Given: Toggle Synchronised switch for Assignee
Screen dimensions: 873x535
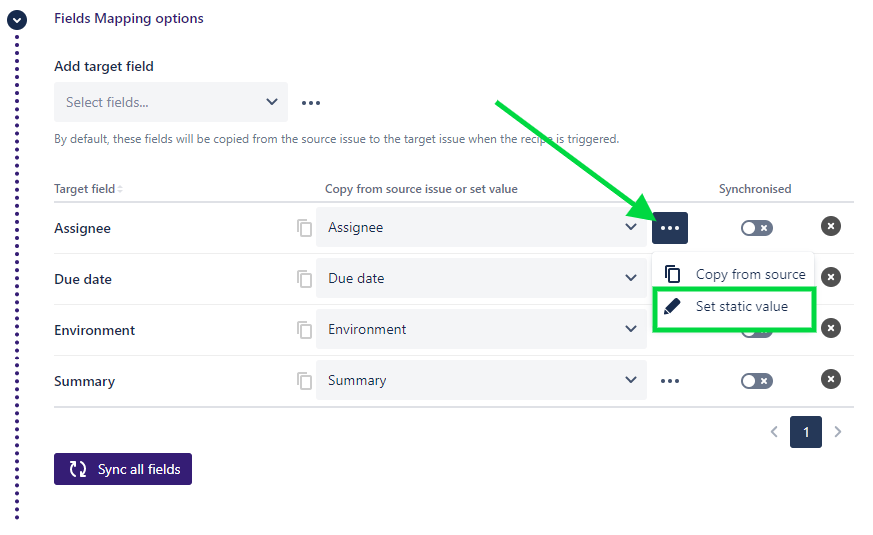Looking at the screenshot, I should pyautogui.click(x=756, y=228).
